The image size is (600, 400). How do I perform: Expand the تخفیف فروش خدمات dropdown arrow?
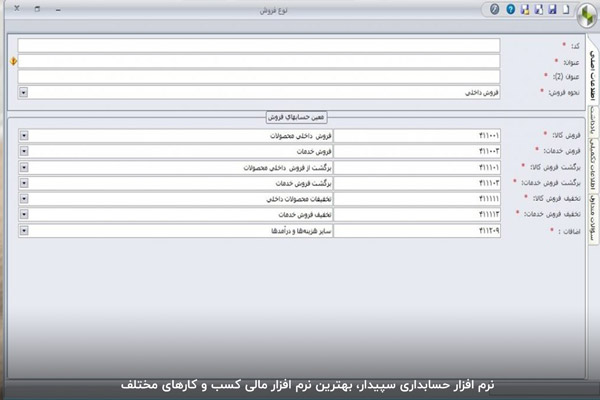tap(24, 214)
